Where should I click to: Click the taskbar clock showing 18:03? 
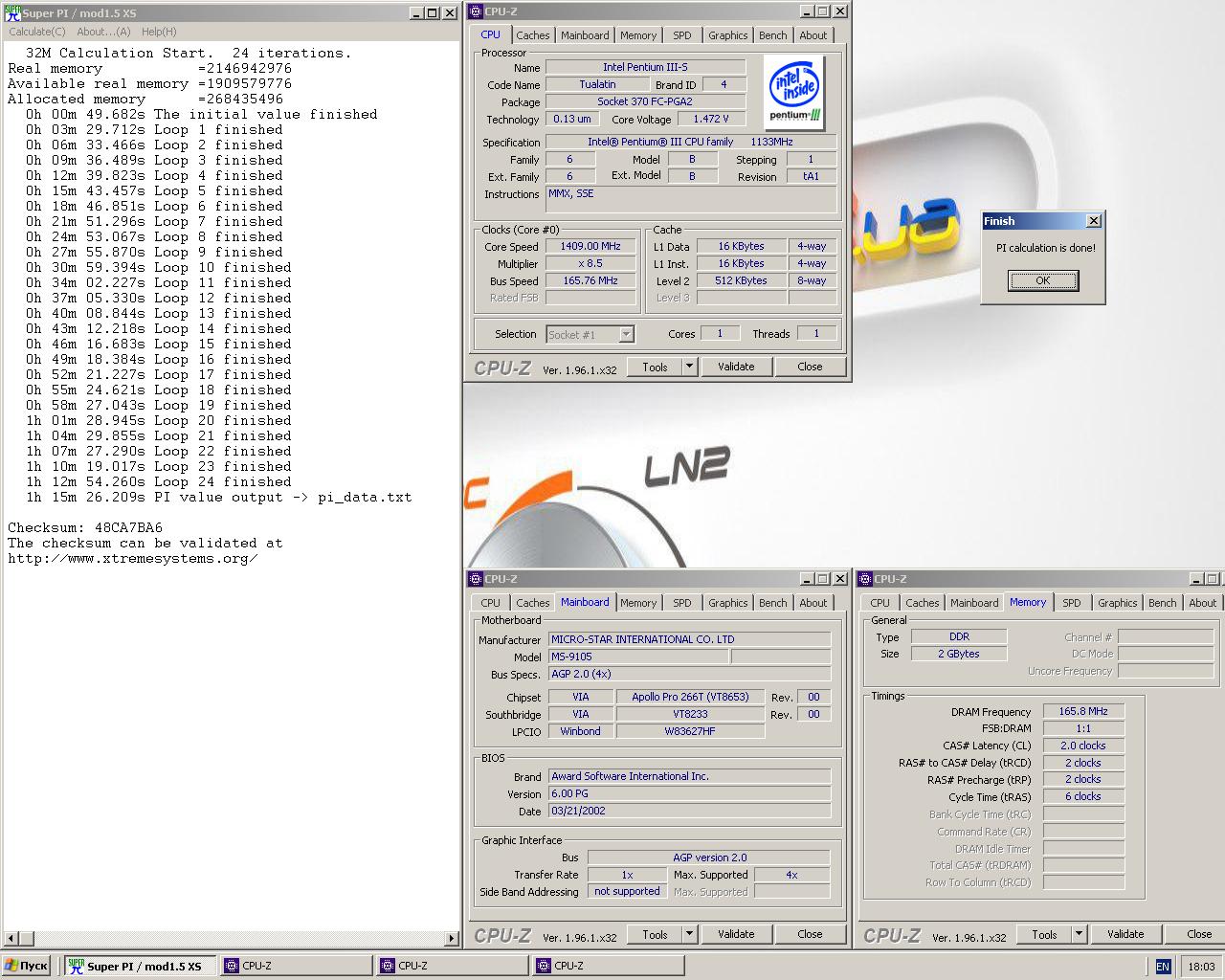coord(1201,967)
